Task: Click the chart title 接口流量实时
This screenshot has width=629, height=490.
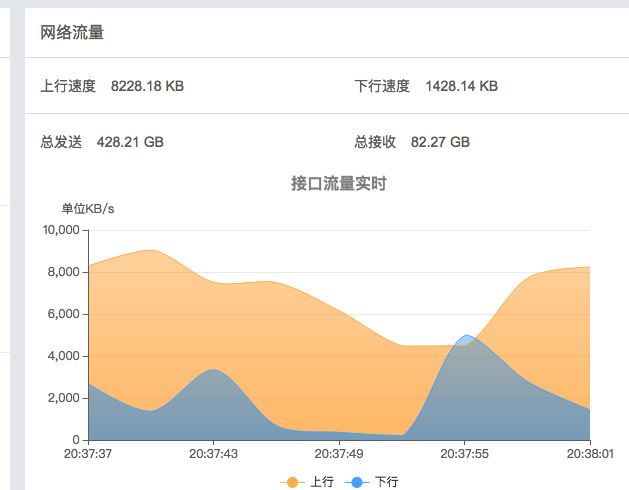Action: point(339,183)
